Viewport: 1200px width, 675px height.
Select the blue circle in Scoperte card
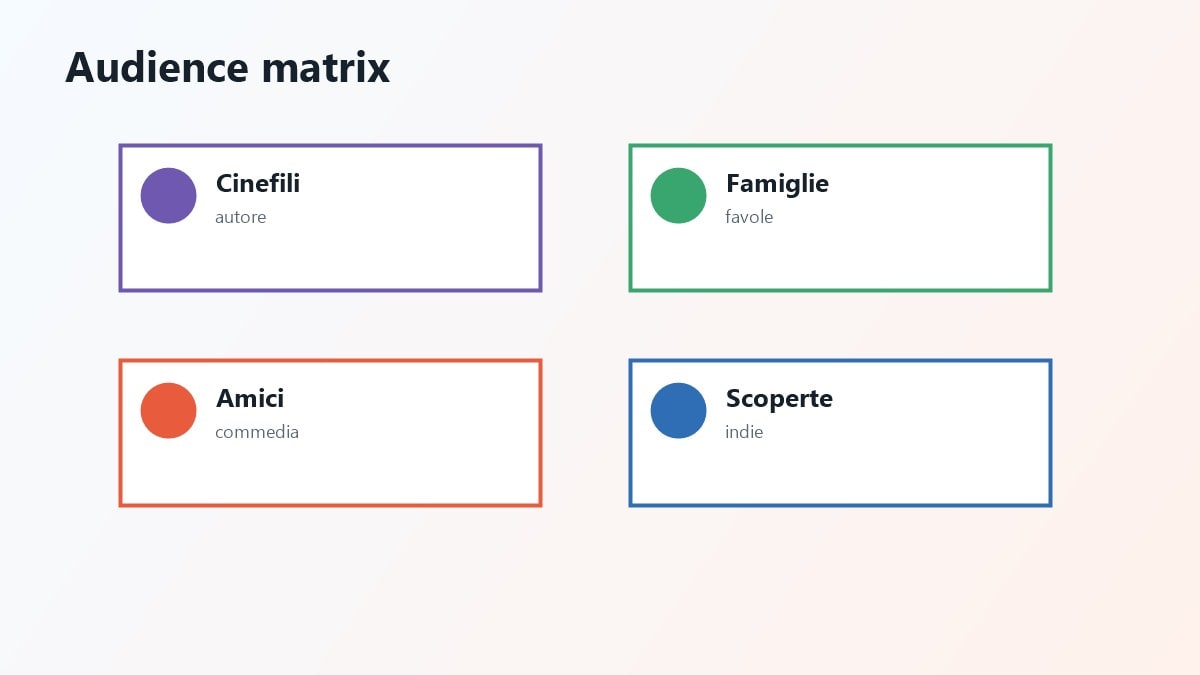coord(678,411)
